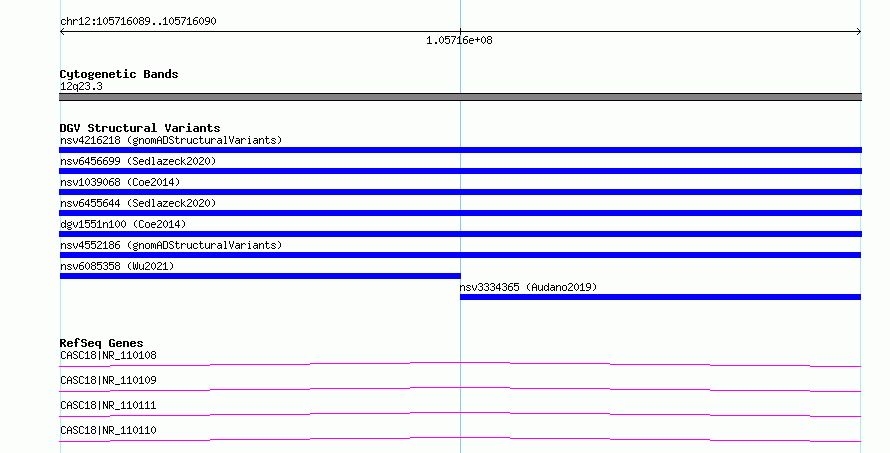
Task: Open nsv6456699 (Sedlazeck2020) variant label
Action: pos(138,161)
